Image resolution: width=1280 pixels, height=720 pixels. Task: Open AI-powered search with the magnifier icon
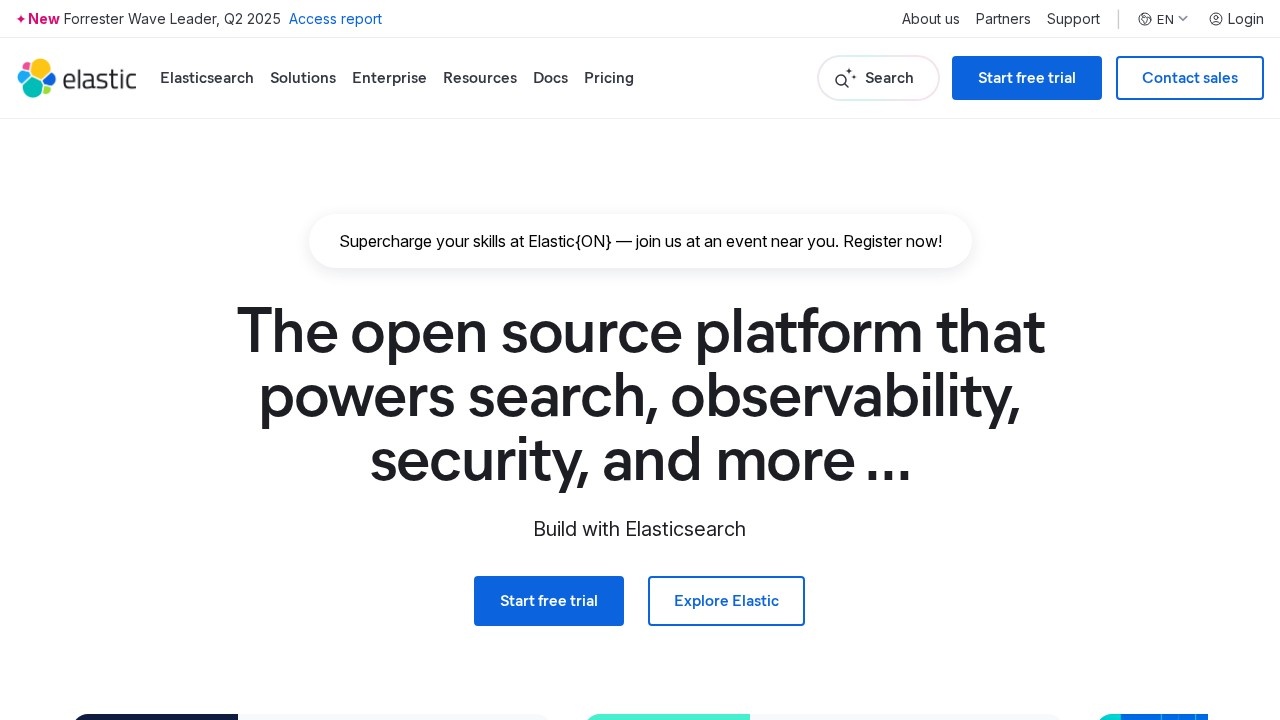pos(845,79)
